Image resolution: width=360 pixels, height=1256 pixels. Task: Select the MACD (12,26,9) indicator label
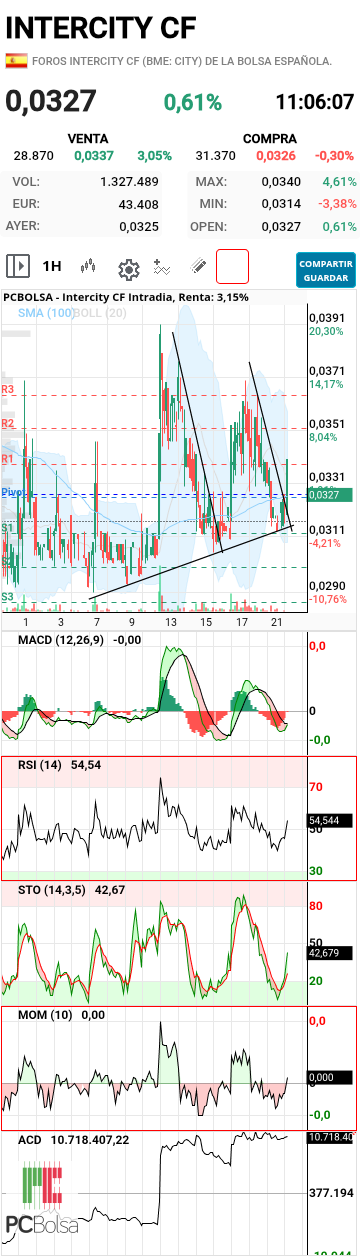[x=61, y=639]
